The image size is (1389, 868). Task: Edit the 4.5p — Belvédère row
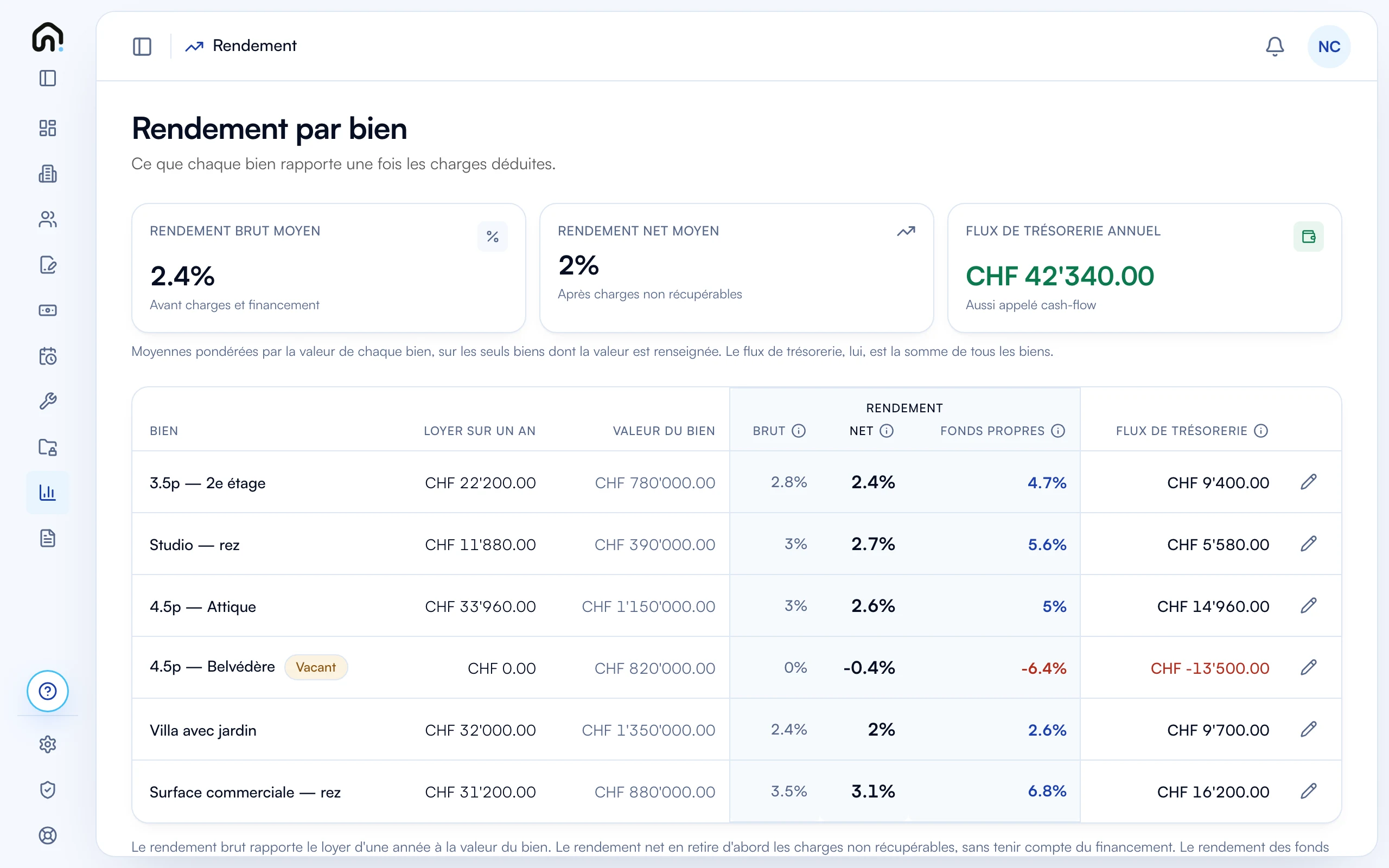[1308, 668]
